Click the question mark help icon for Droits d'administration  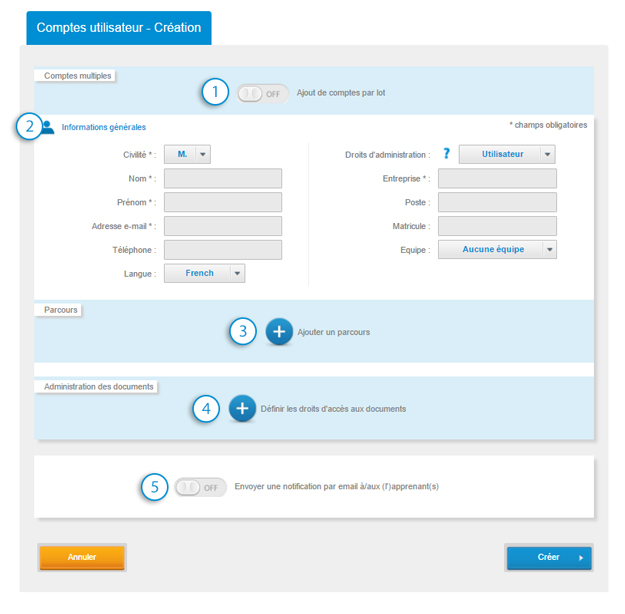(x=447, y=154)
